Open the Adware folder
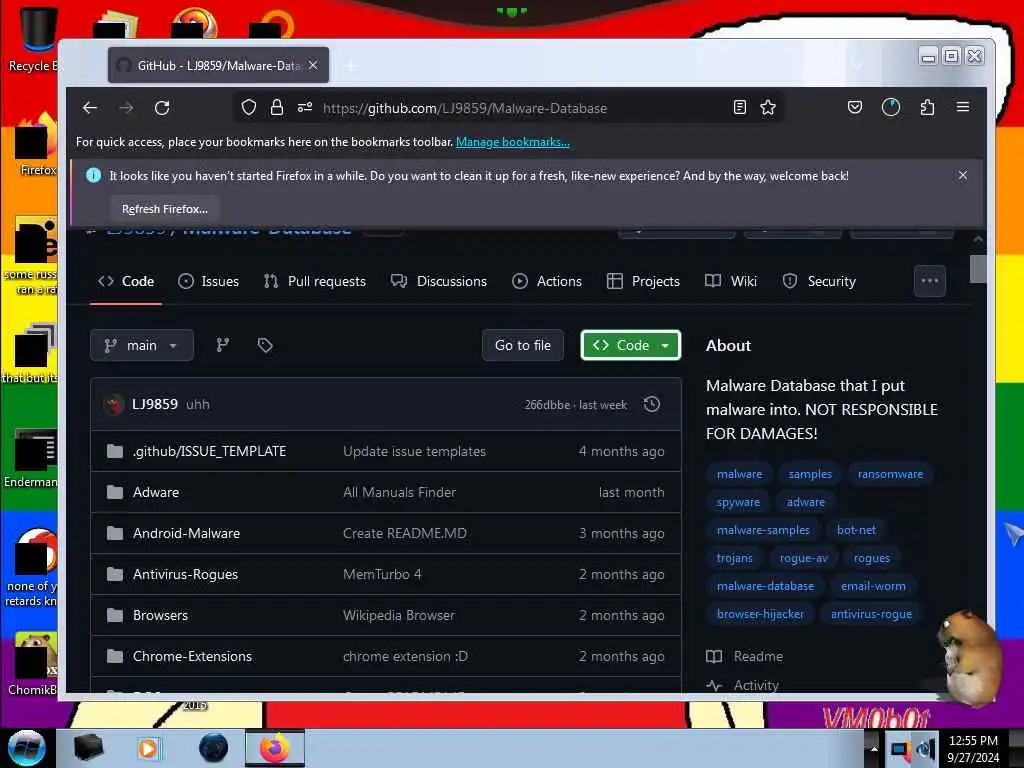 click(x=155, y=492)
